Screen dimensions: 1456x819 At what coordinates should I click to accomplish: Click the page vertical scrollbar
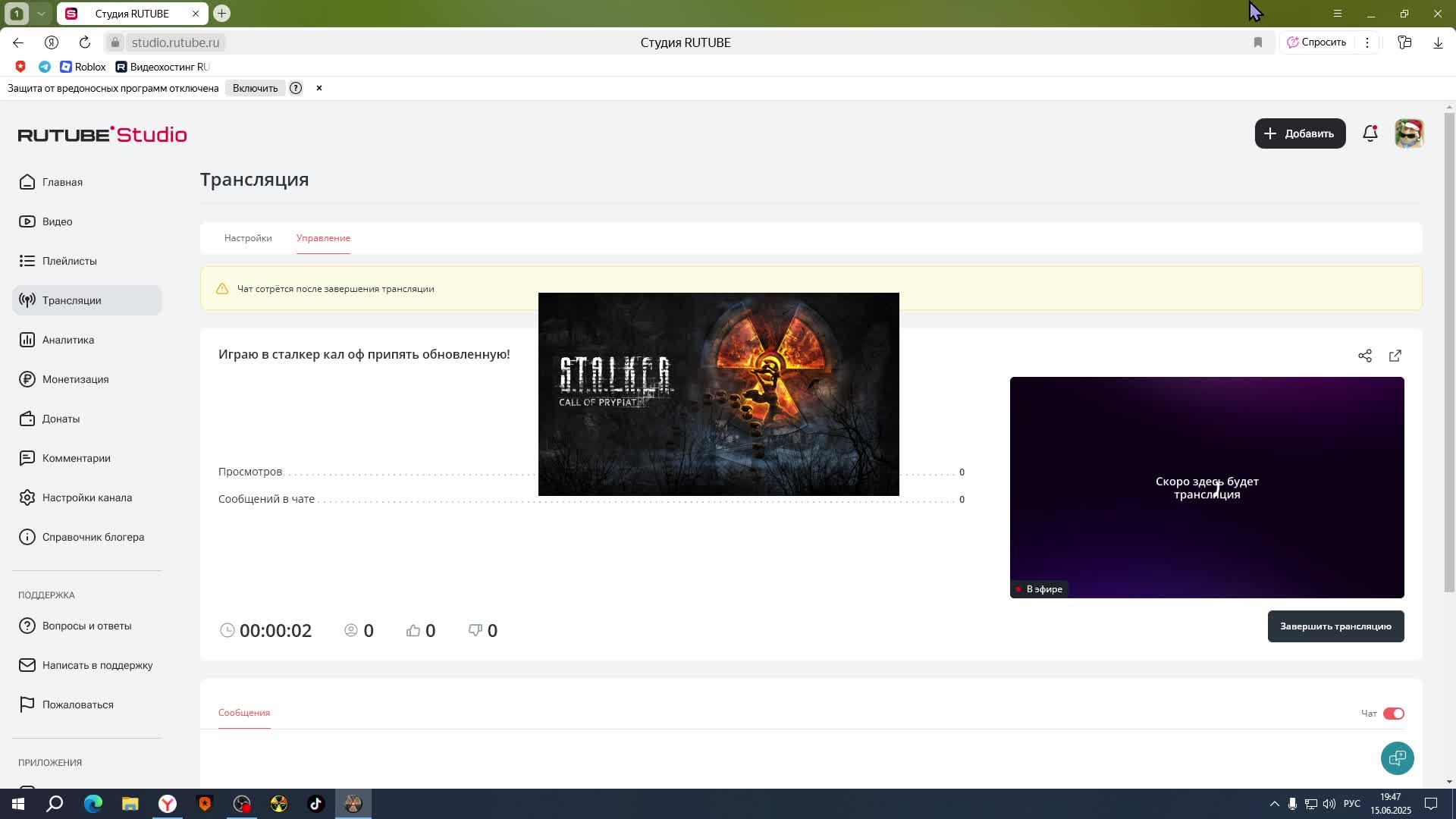pyautogui.click(x=1449, y=353)
